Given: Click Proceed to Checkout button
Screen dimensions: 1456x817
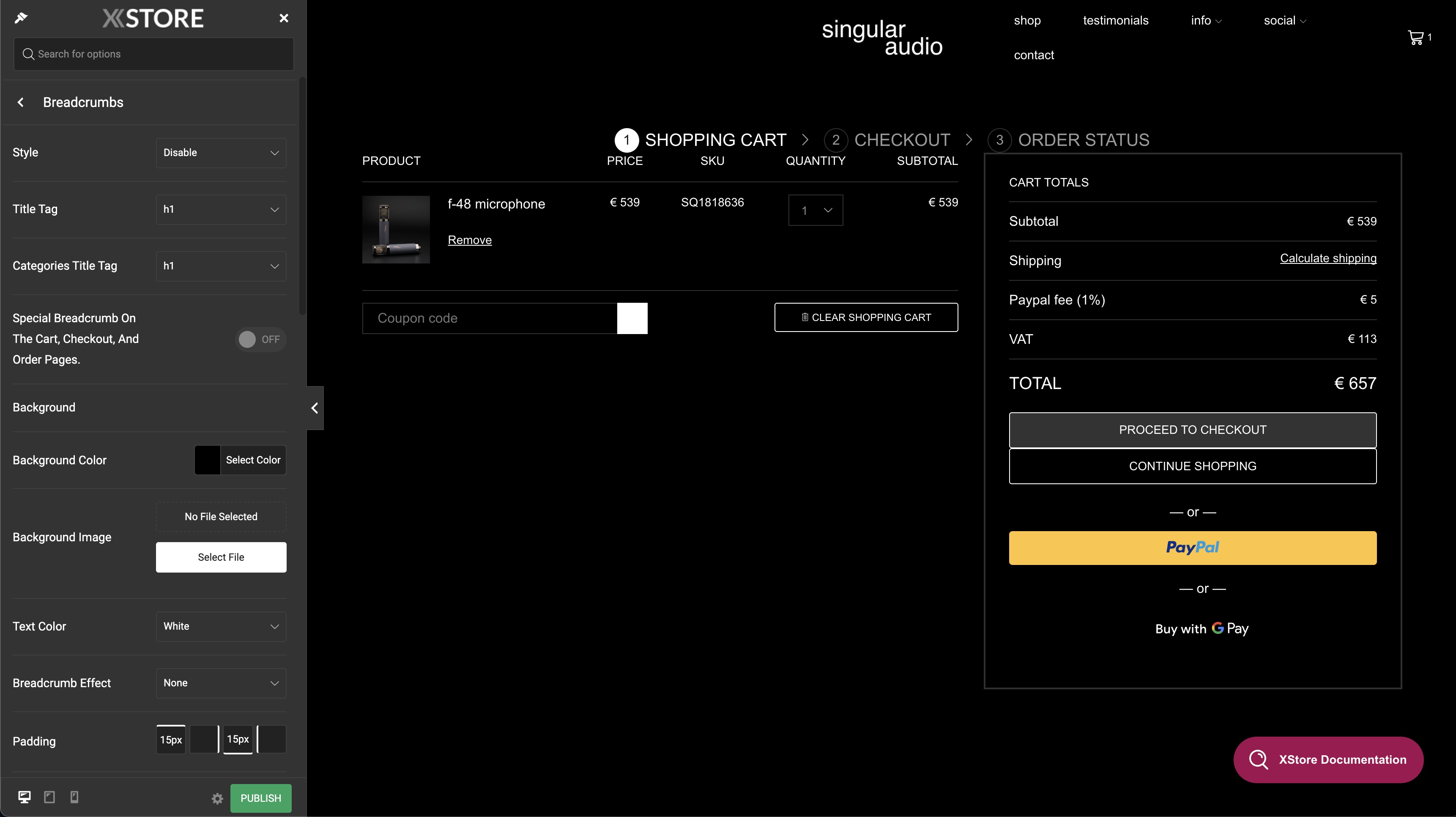Looking at the screenshot, I should point(1192,430).
